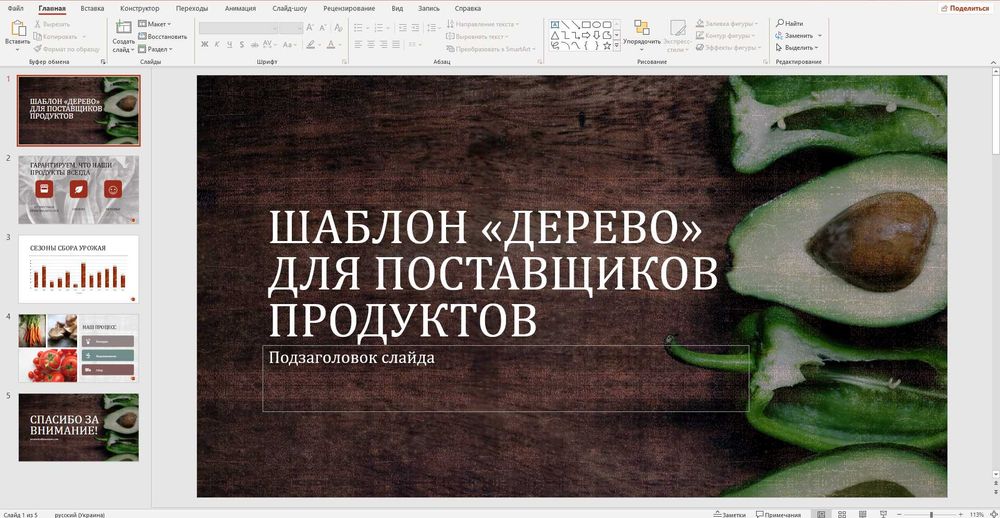Screen dimensions: 1000x518
Task: Click Найти (Find) magnifier button
Action: 790,24
